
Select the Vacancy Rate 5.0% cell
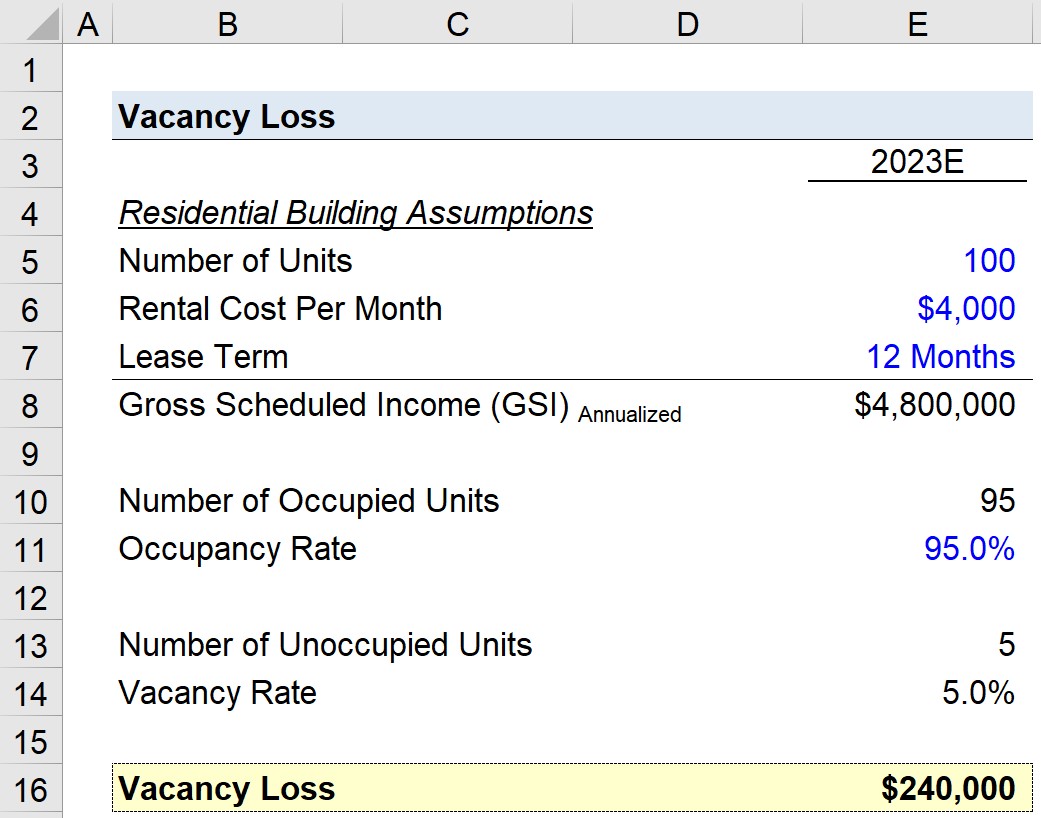pyautogui.click(x=918, y=693)
